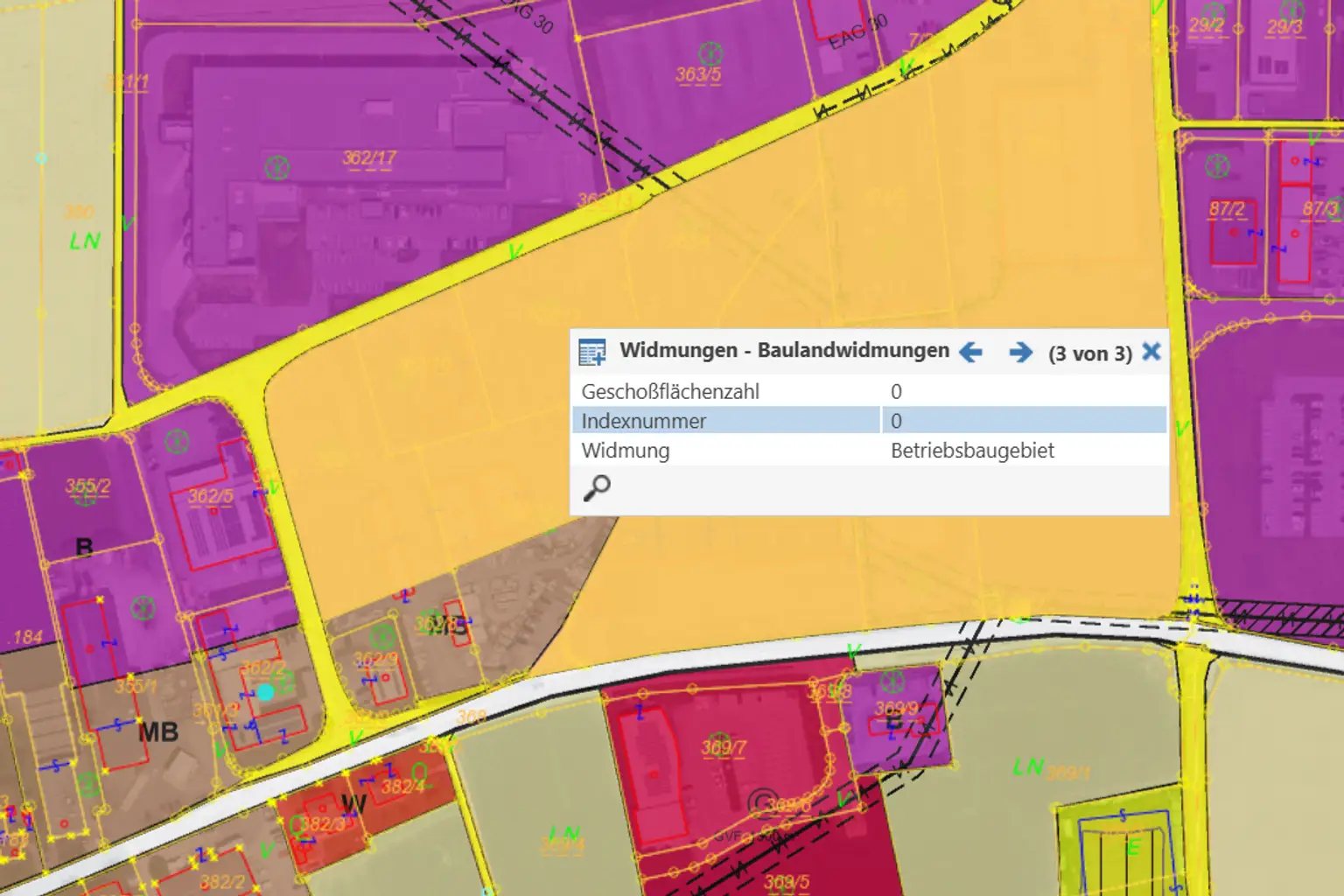Advance to next result with right arrow

pyautogui.click(x=1019, y=352)
